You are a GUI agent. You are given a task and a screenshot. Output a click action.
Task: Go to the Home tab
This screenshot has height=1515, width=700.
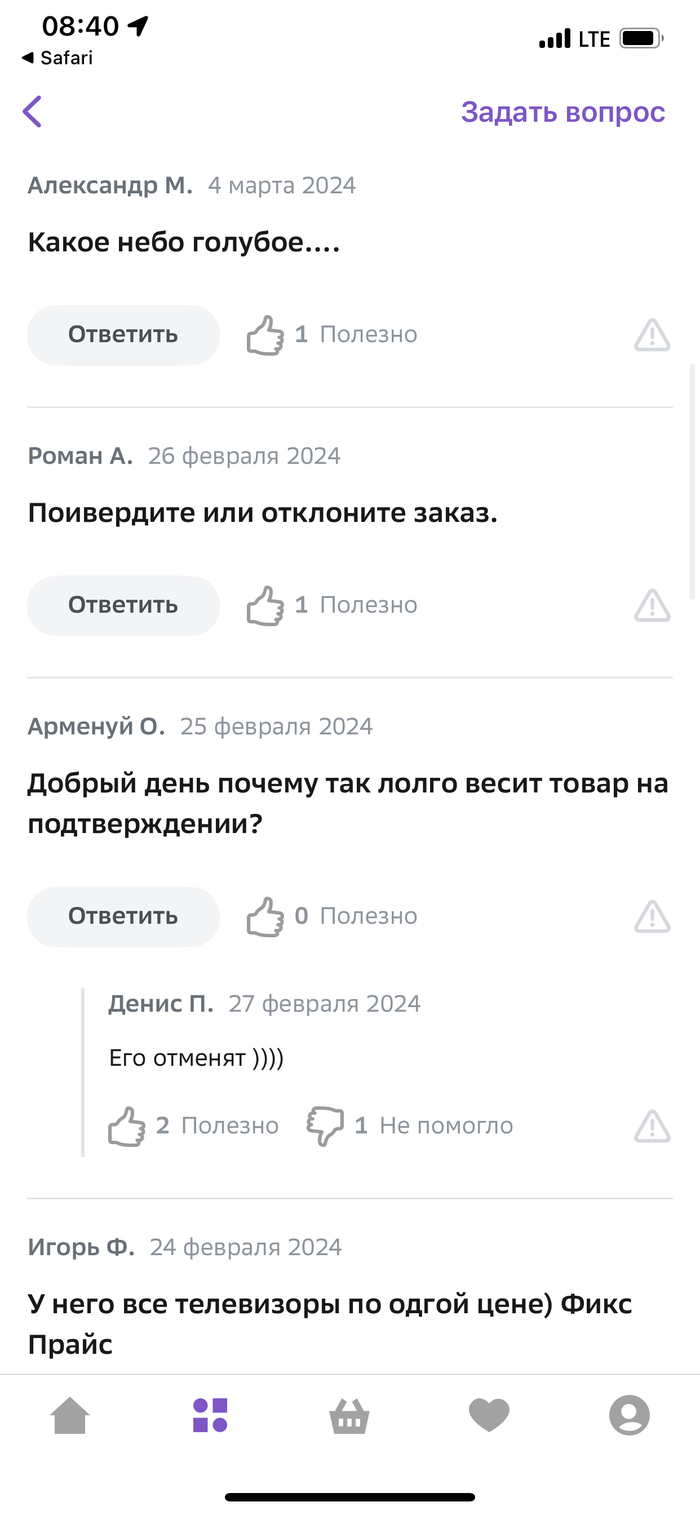click(x=70, y=1416)
